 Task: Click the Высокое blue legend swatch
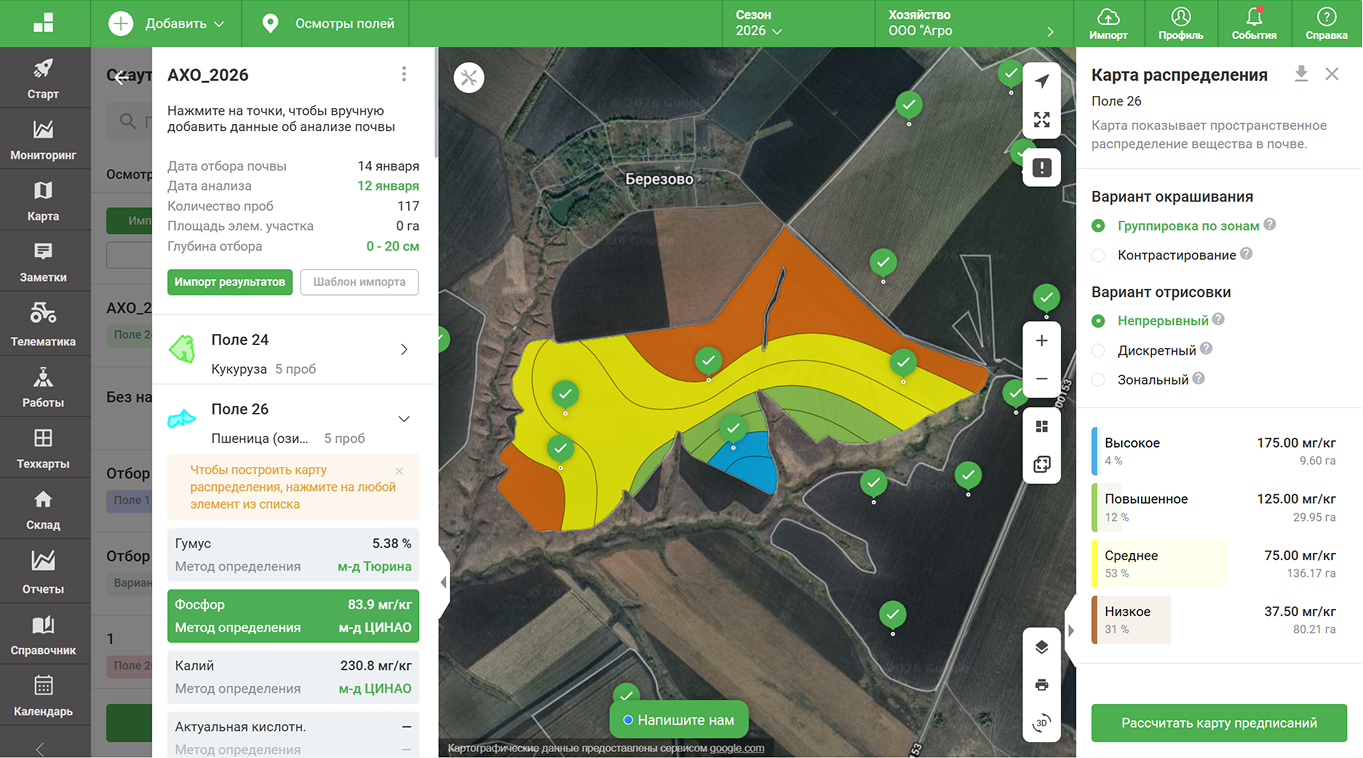(x=1095, y=452)
